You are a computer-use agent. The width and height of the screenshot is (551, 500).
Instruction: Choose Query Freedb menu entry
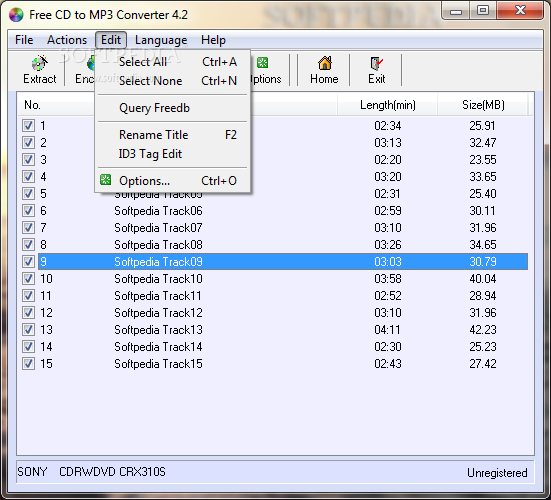[173, 108]
